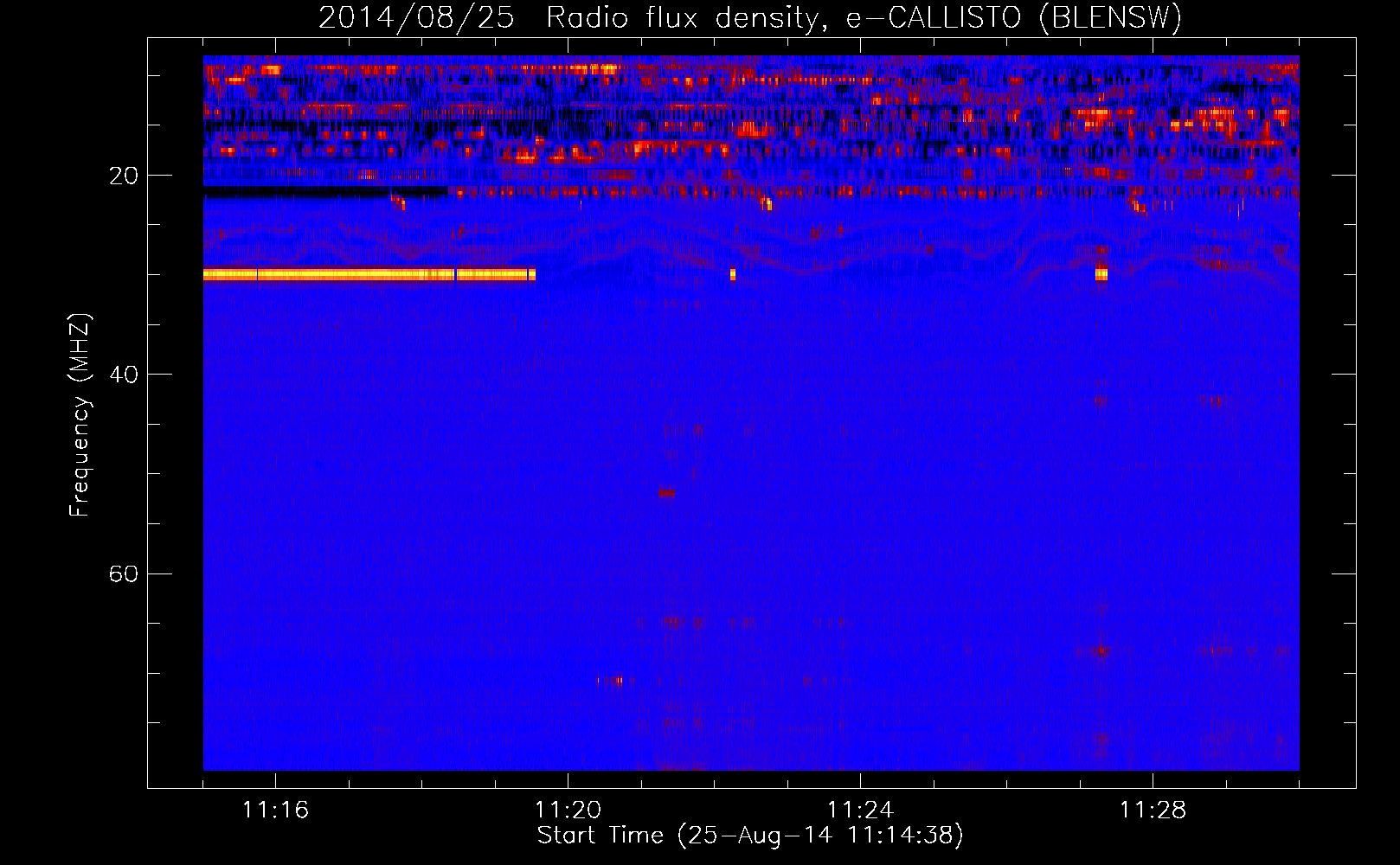1400x865 pixels.
Task: Click the plot title mentioning e-CALLISTO (BLENSW)
Action: pos(750,17)
